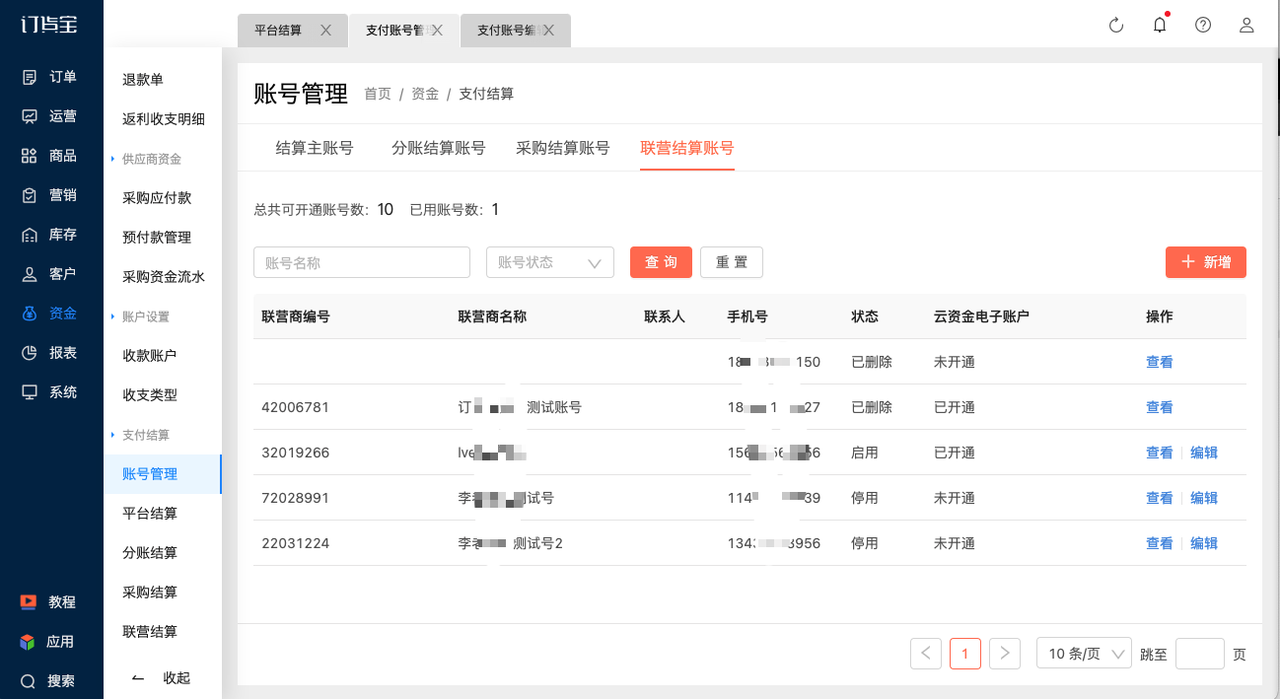Open the user profile icon
The width and height of the screenshot is (1280, 699).
pos(1247,25)
